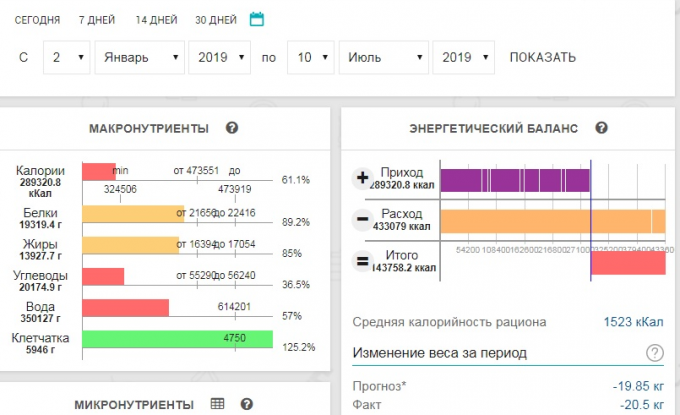This screenshot has width=680, height=415.
Task: Select the Сегодня period tab
Action: tap(38, 20)
